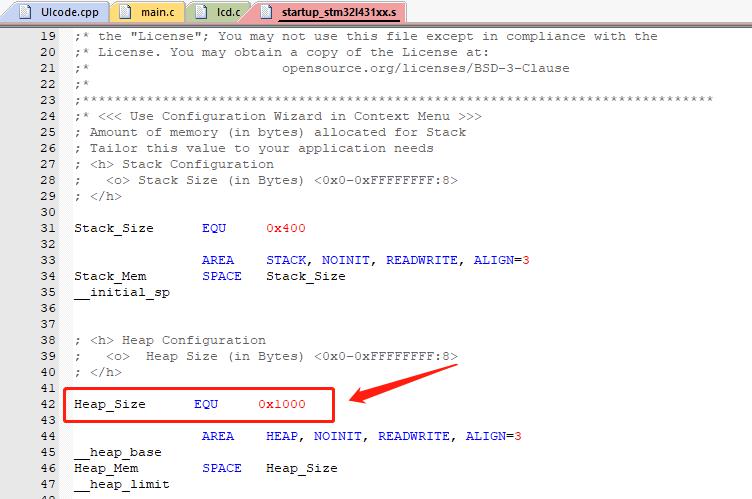
Task: Click the file icon on UIcode.cpp tab
Action: click(25, 12)
